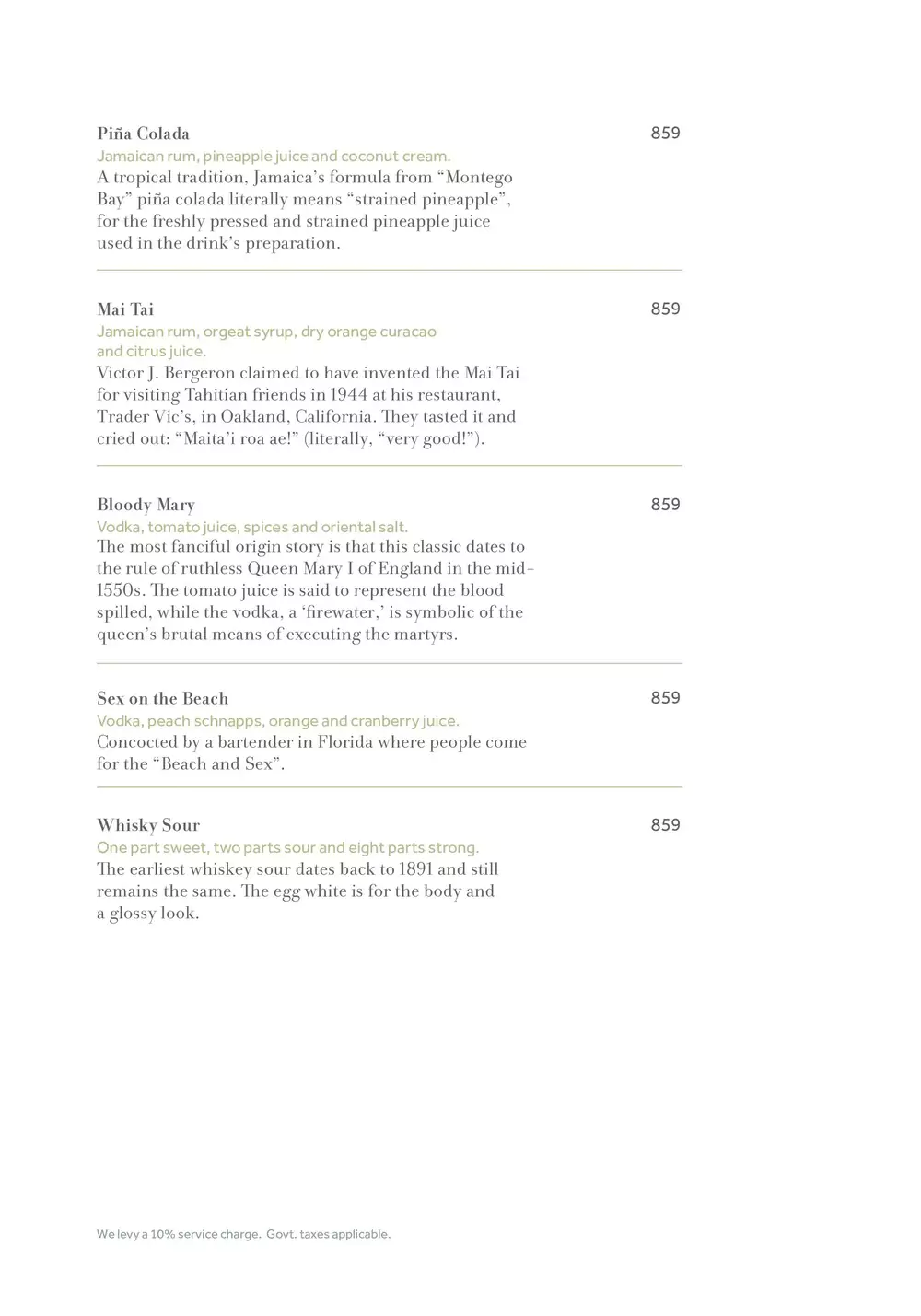Click the Victor J. Bergeron description paragraph

[308, 406]
